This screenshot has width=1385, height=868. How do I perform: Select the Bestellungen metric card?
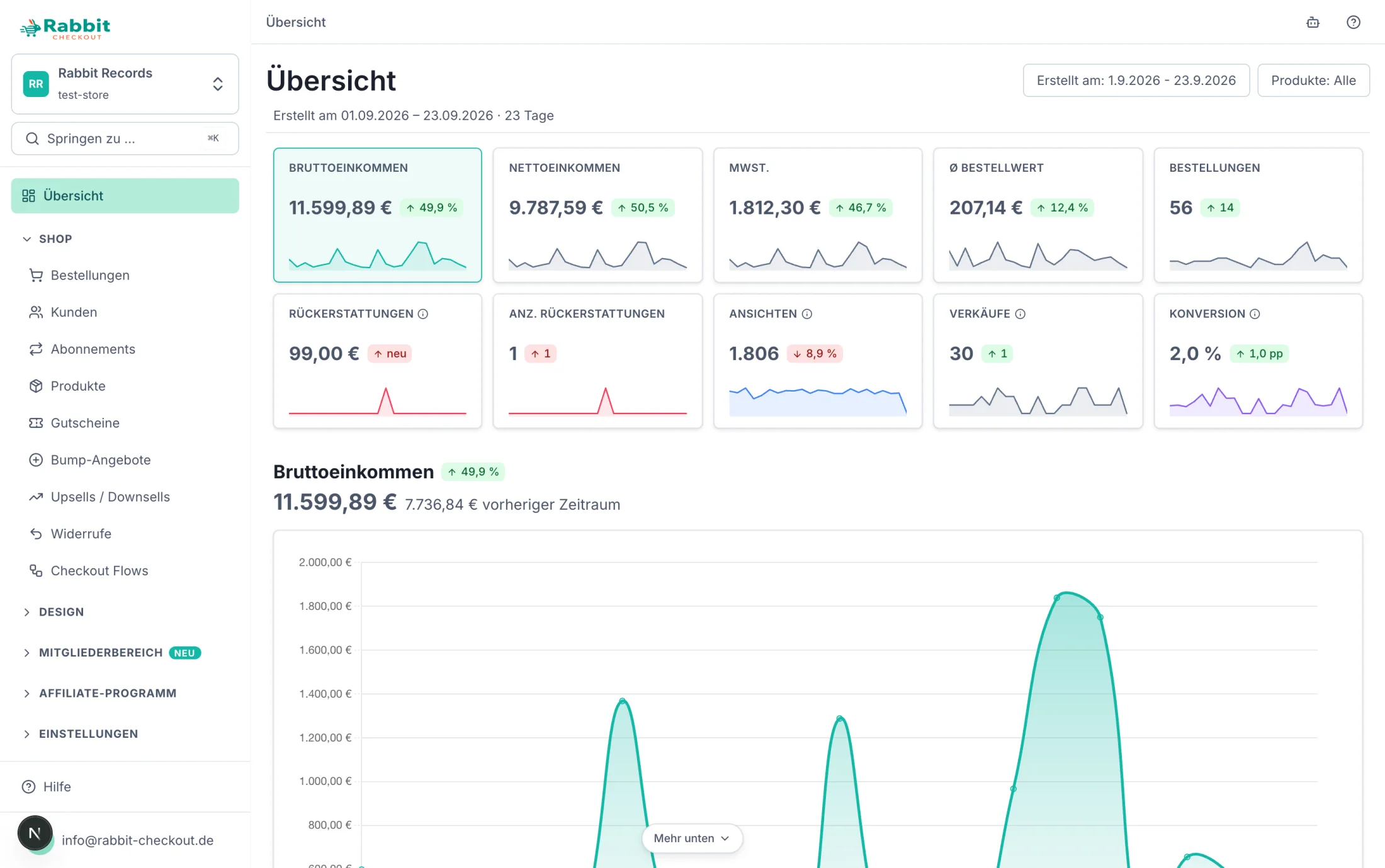pos(1258,215)
